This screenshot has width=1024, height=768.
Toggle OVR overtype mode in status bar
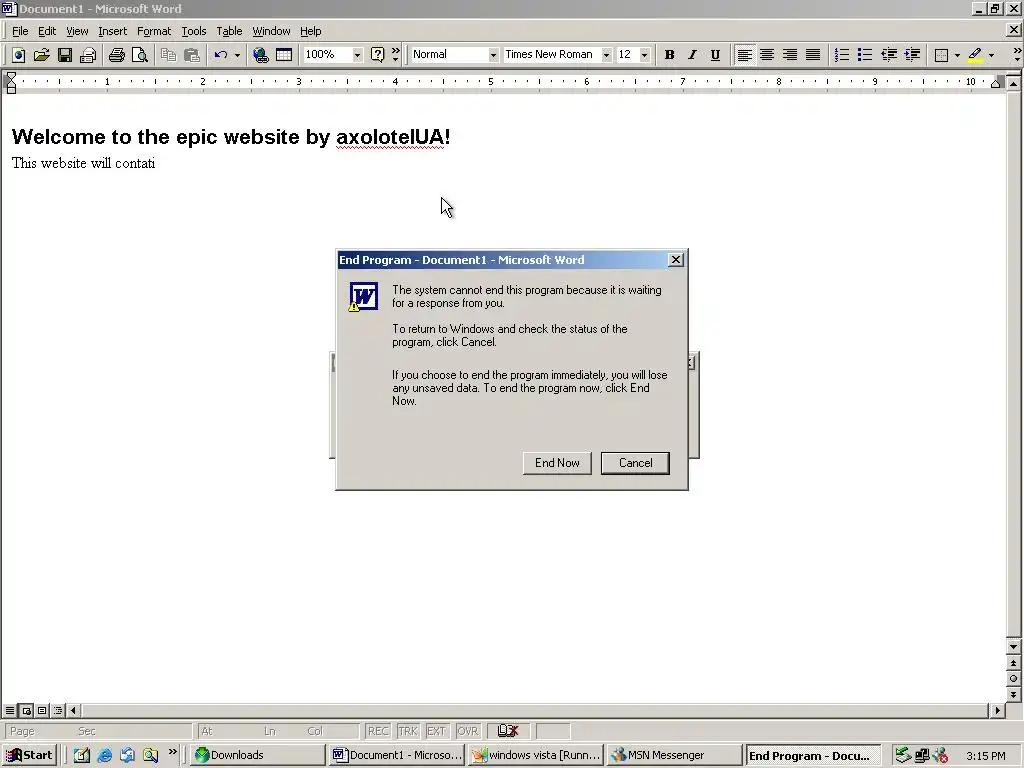(x=468, y=731)
